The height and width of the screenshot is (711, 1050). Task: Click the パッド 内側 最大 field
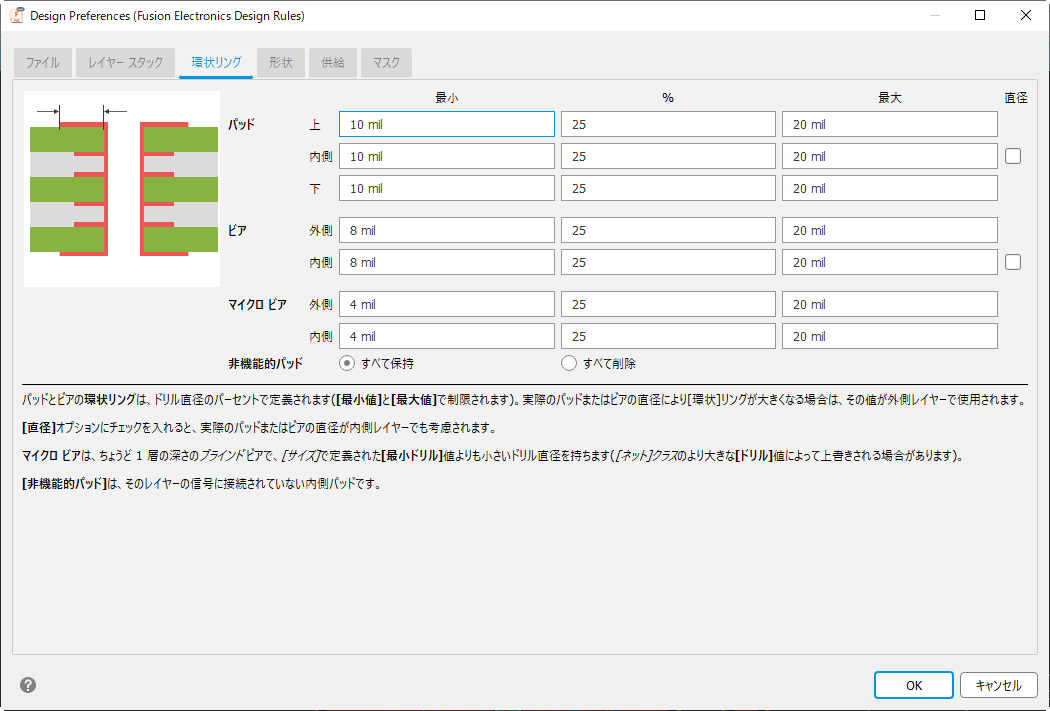click(890, 156)
